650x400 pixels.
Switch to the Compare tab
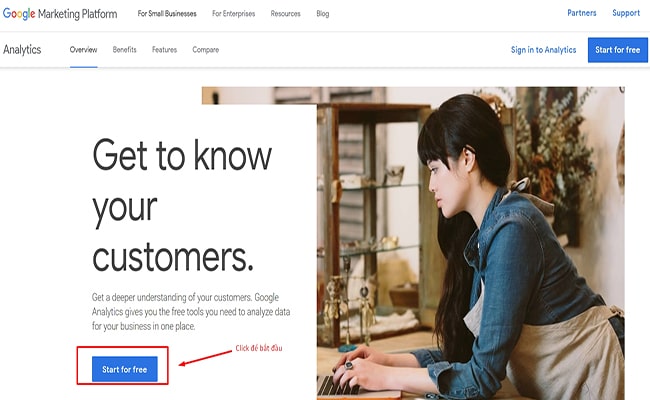coord(205,49)
